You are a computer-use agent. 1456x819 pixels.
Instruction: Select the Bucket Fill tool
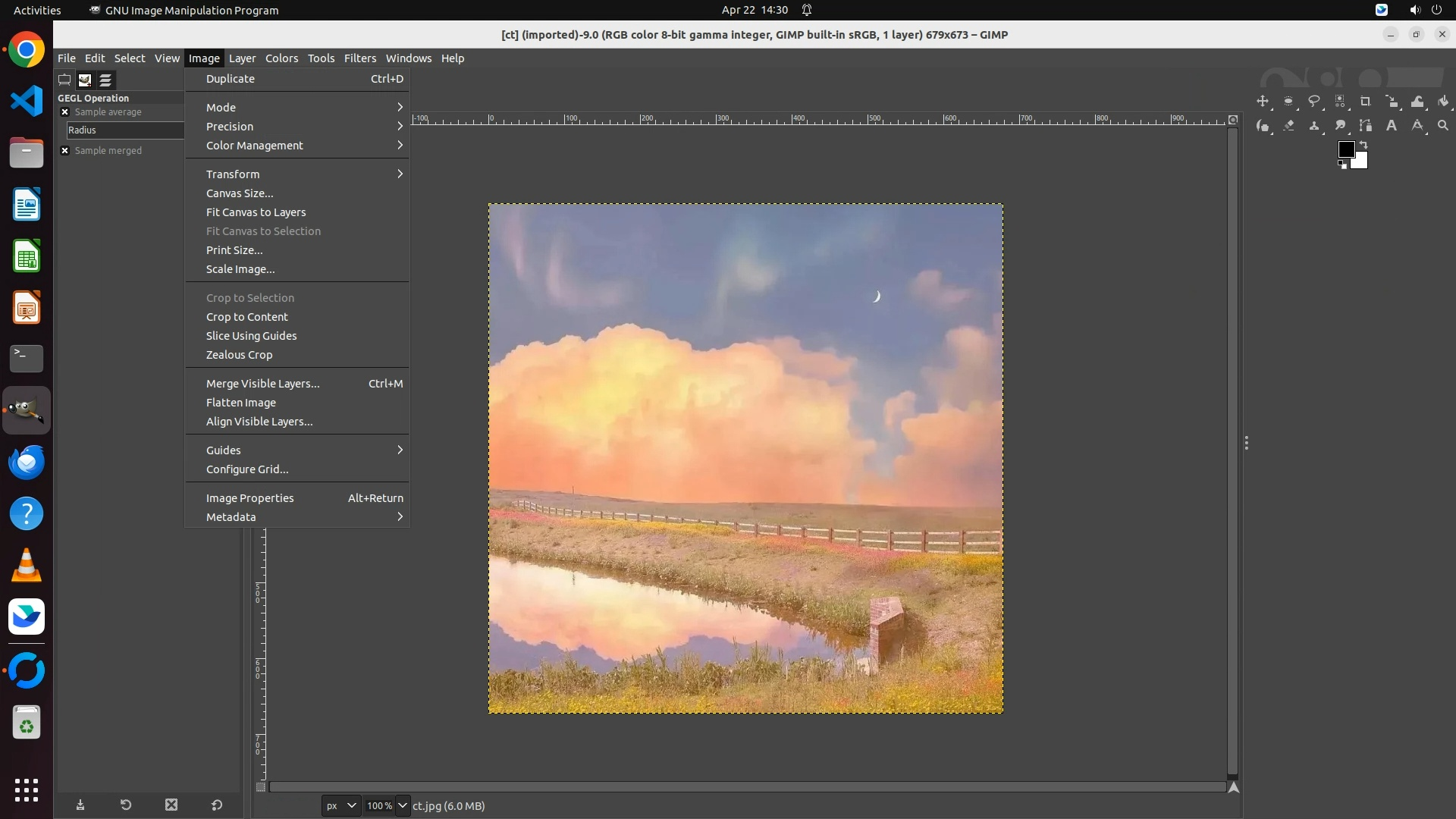[1443, 102]
